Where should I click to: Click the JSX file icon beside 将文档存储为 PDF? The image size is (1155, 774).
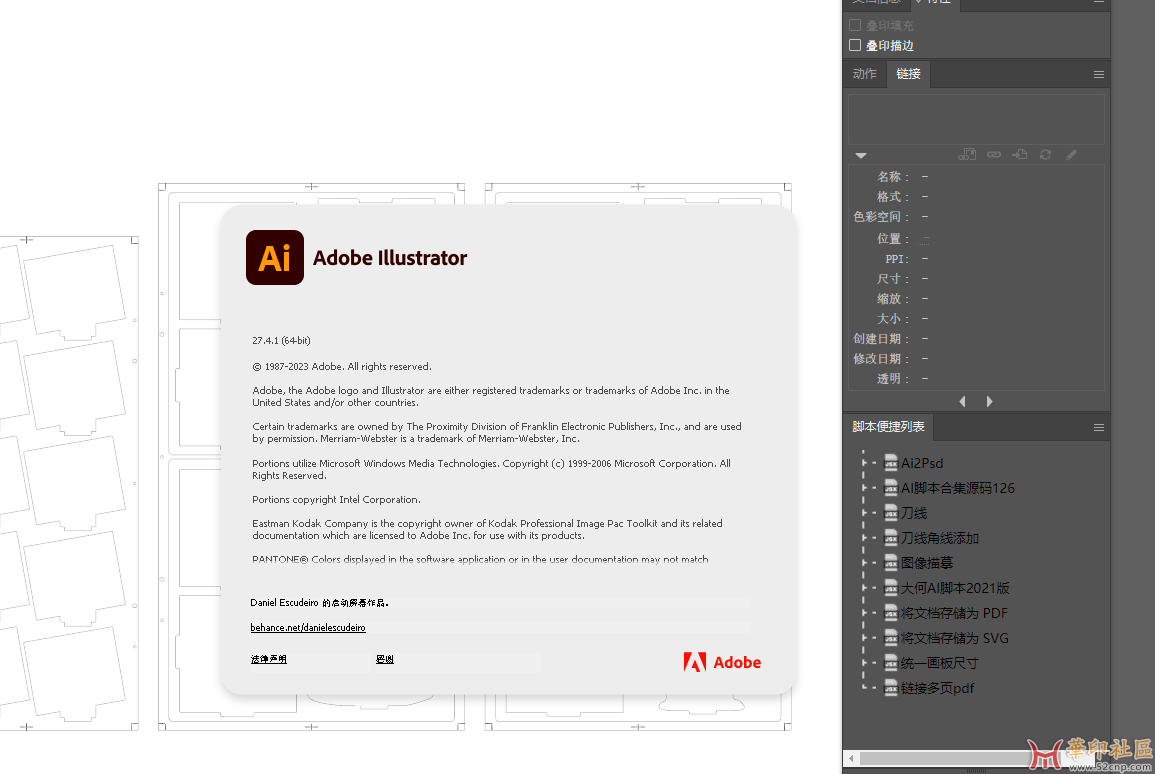891,613
